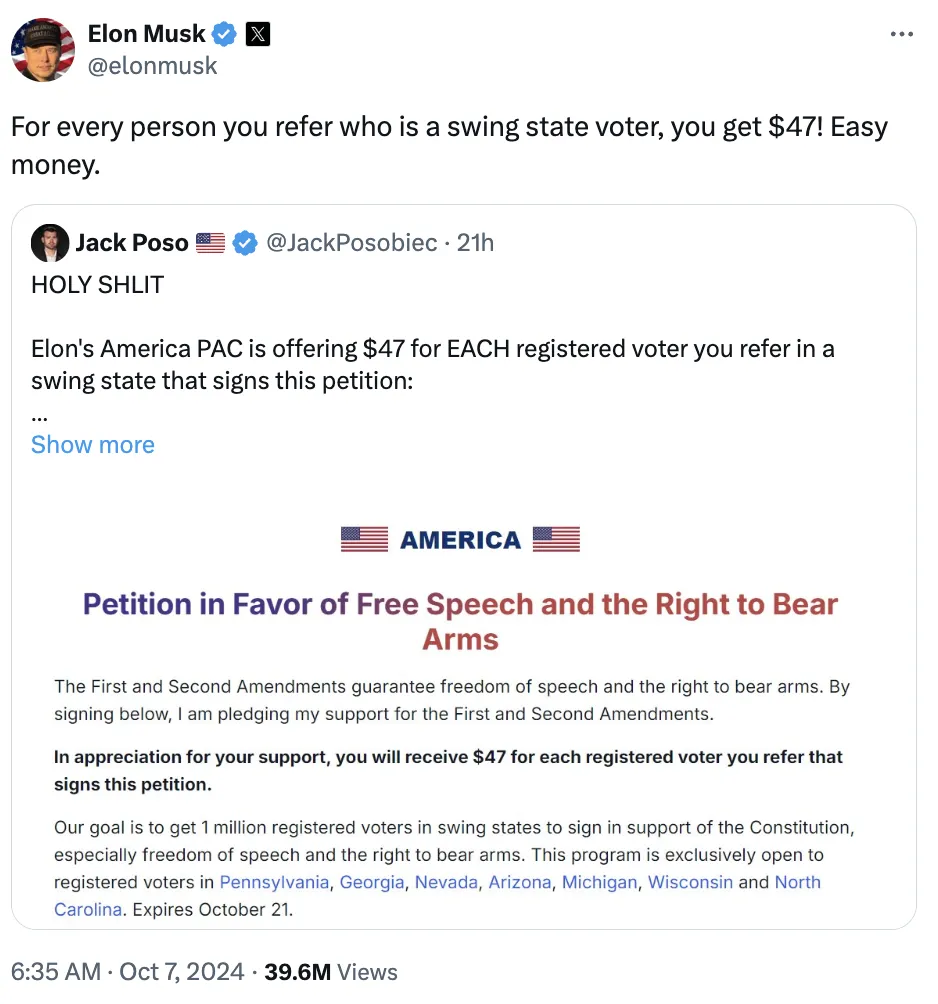Screen dimensions: 938x1004
Task: Click the left flag beside the AMERICA logo
Action: pos(364,540)
